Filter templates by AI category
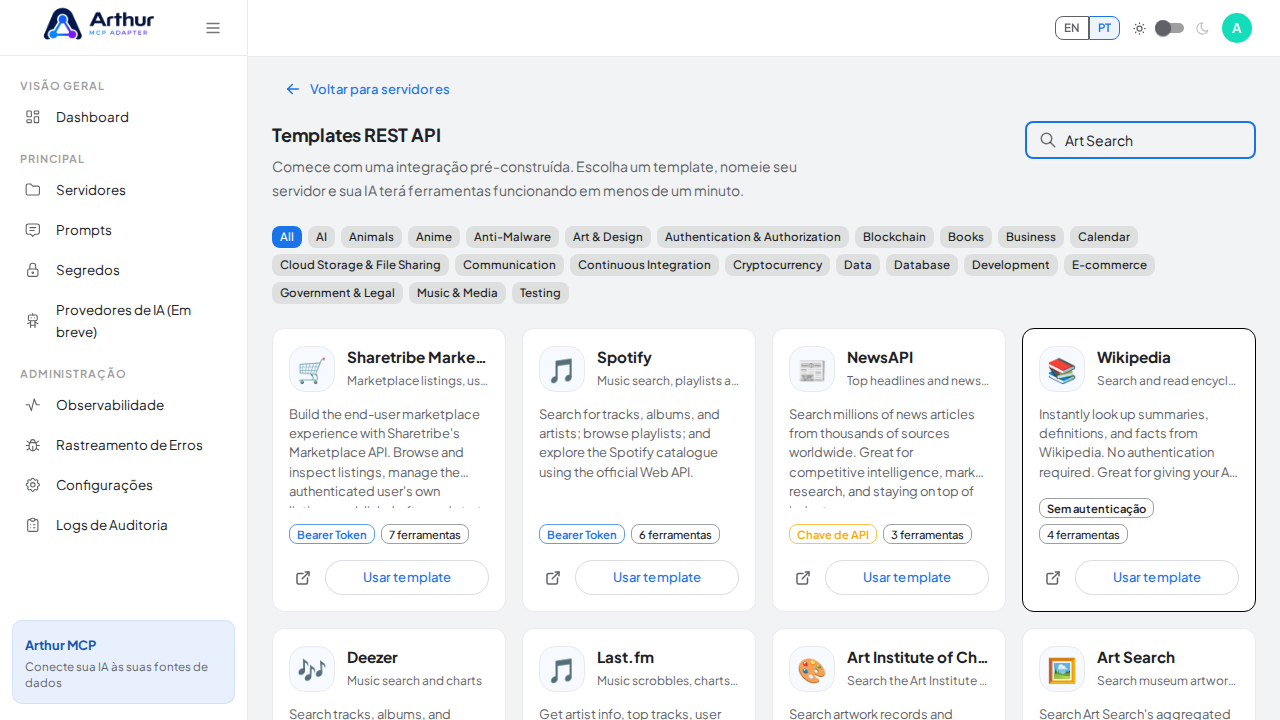This screenshot has height=720, width=1280. click(321, 237)
